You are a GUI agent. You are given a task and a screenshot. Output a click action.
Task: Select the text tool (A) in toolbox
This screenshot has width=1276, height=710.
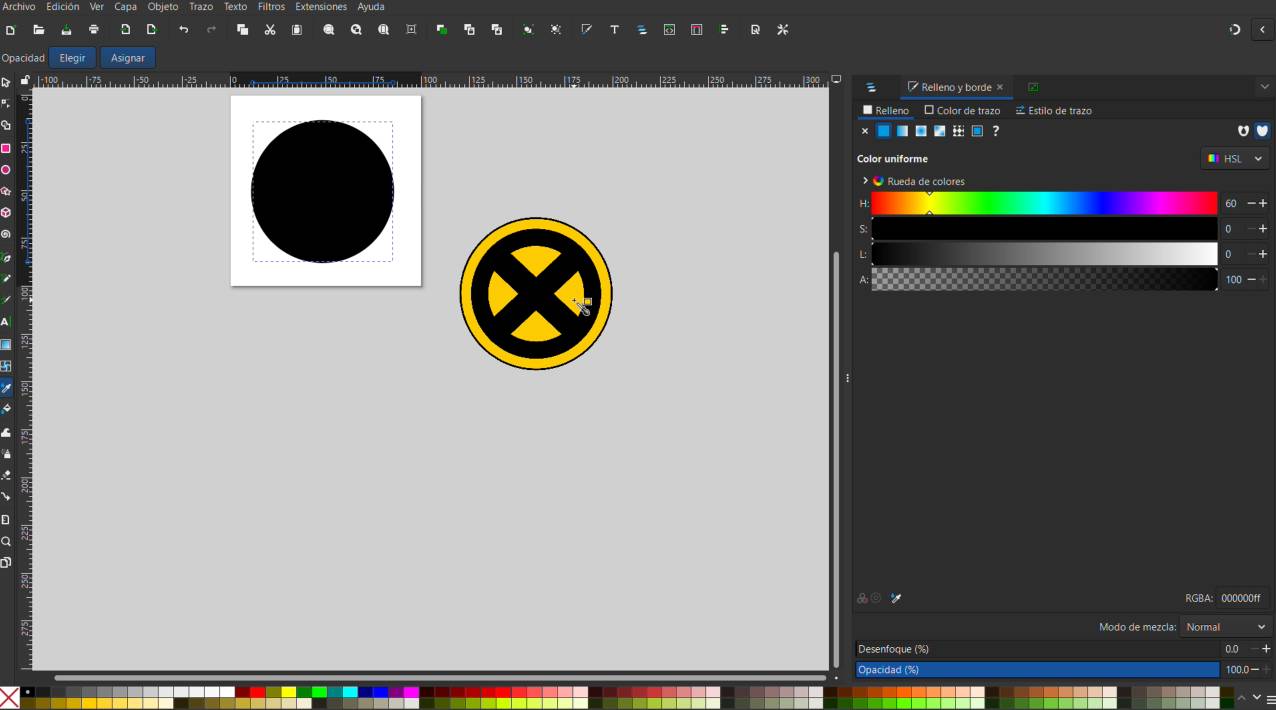coord(6,322)
